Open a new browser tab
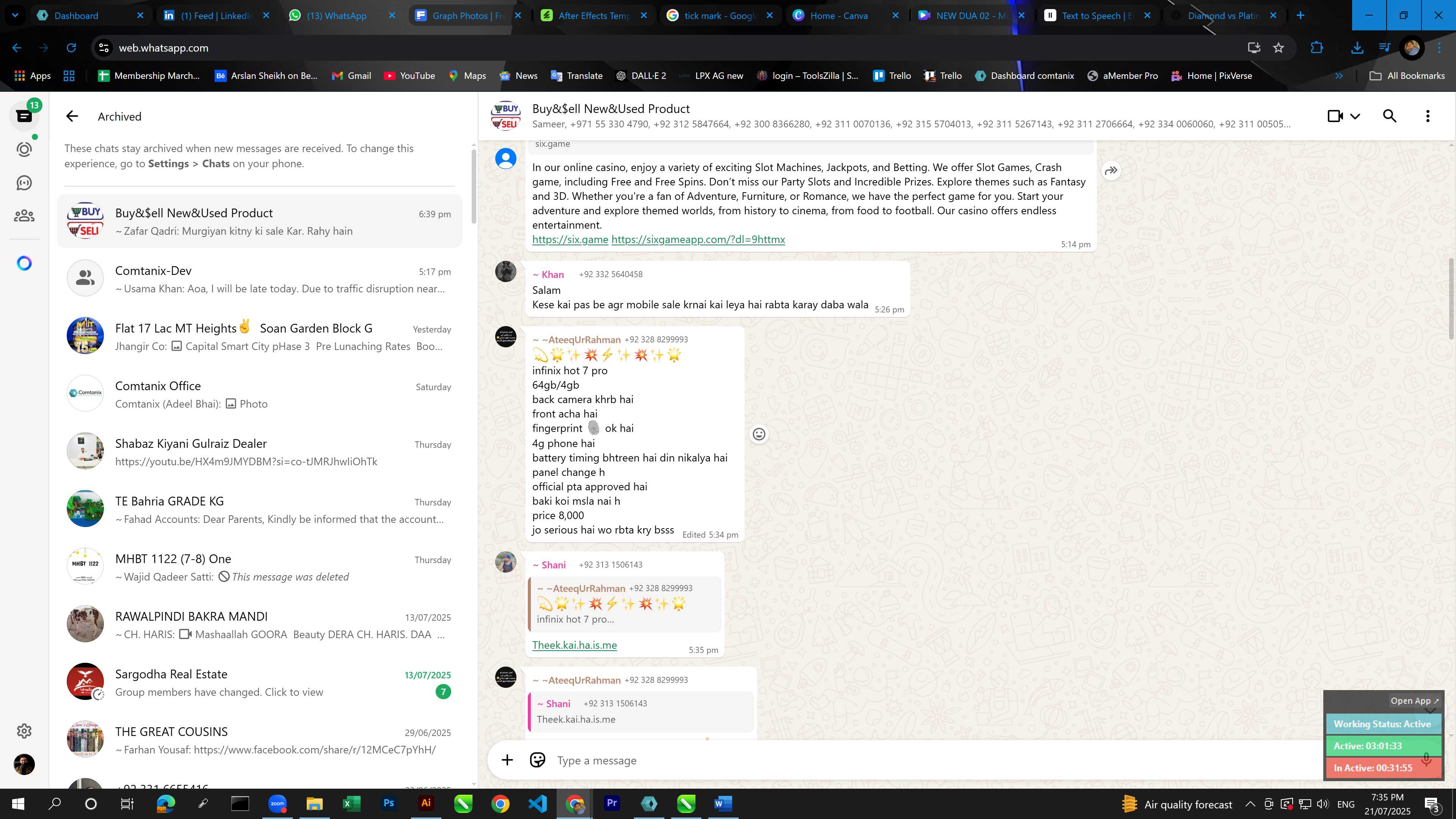Screen dimensions: 1456x819 point(1301,16)
